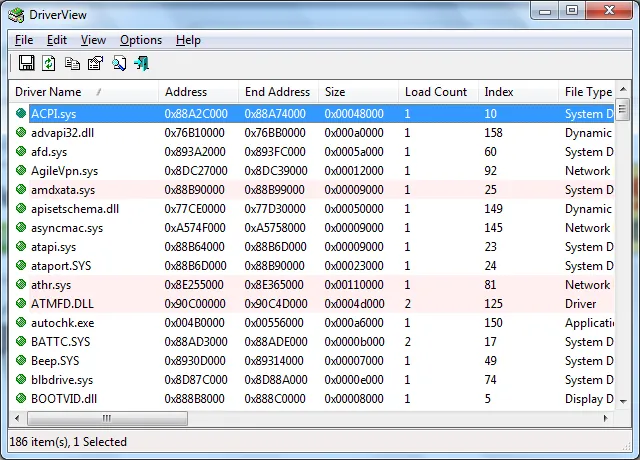Open the Help menu
The height and width of the screenshot is (460, 640).
coord(188,40)
